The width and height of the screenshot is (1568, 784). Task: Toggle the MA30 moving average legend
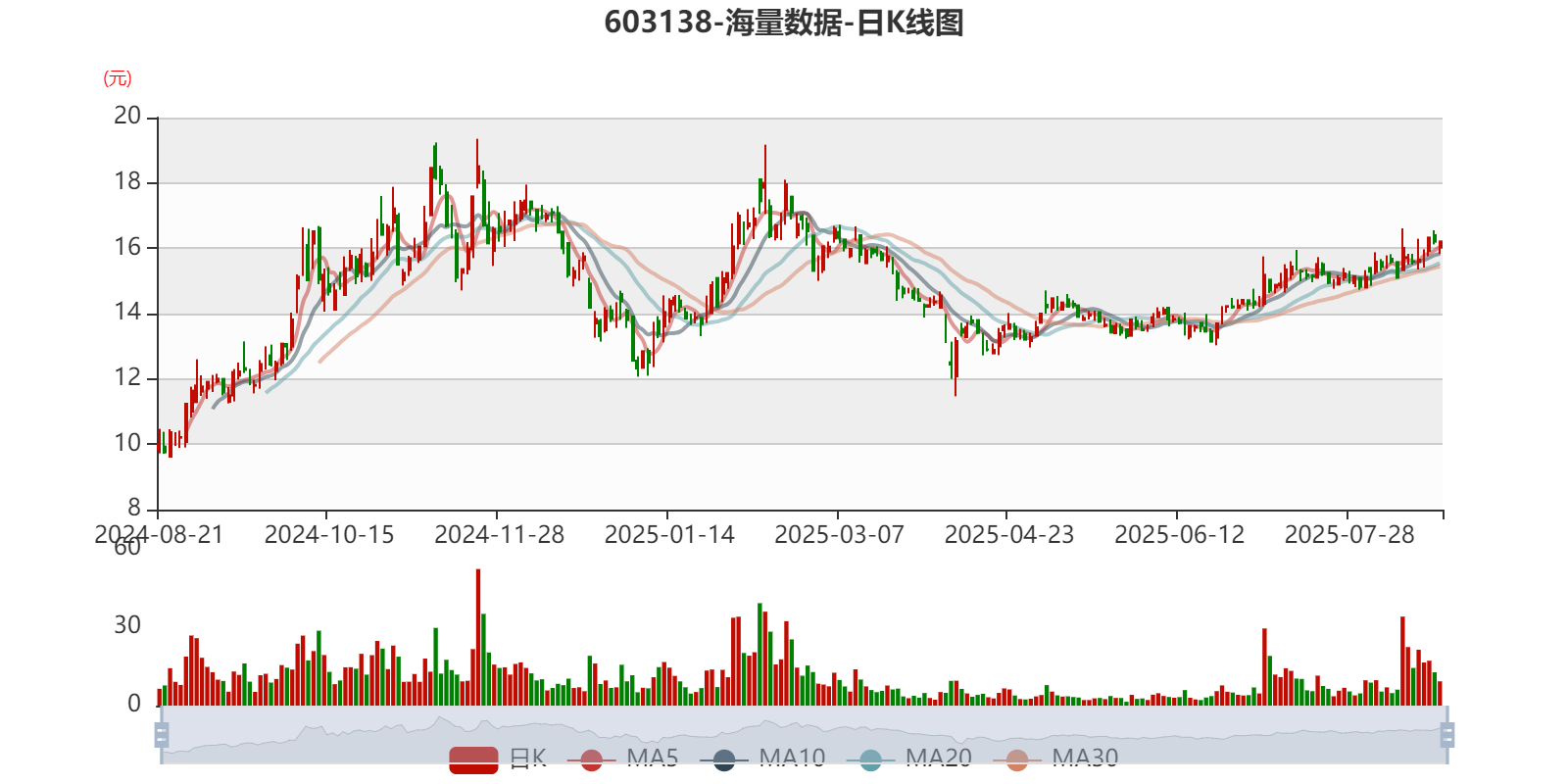pos(1055,759)
